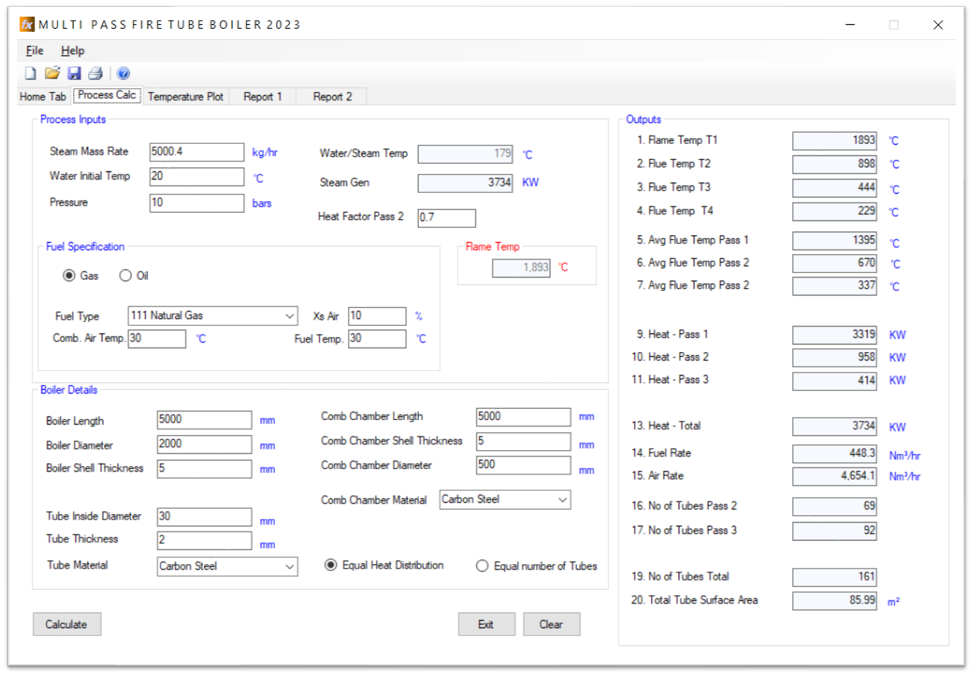This screenshot has width=973, height=676.
Task: Click the Print toolbar icon
Action: pos(96,73)
